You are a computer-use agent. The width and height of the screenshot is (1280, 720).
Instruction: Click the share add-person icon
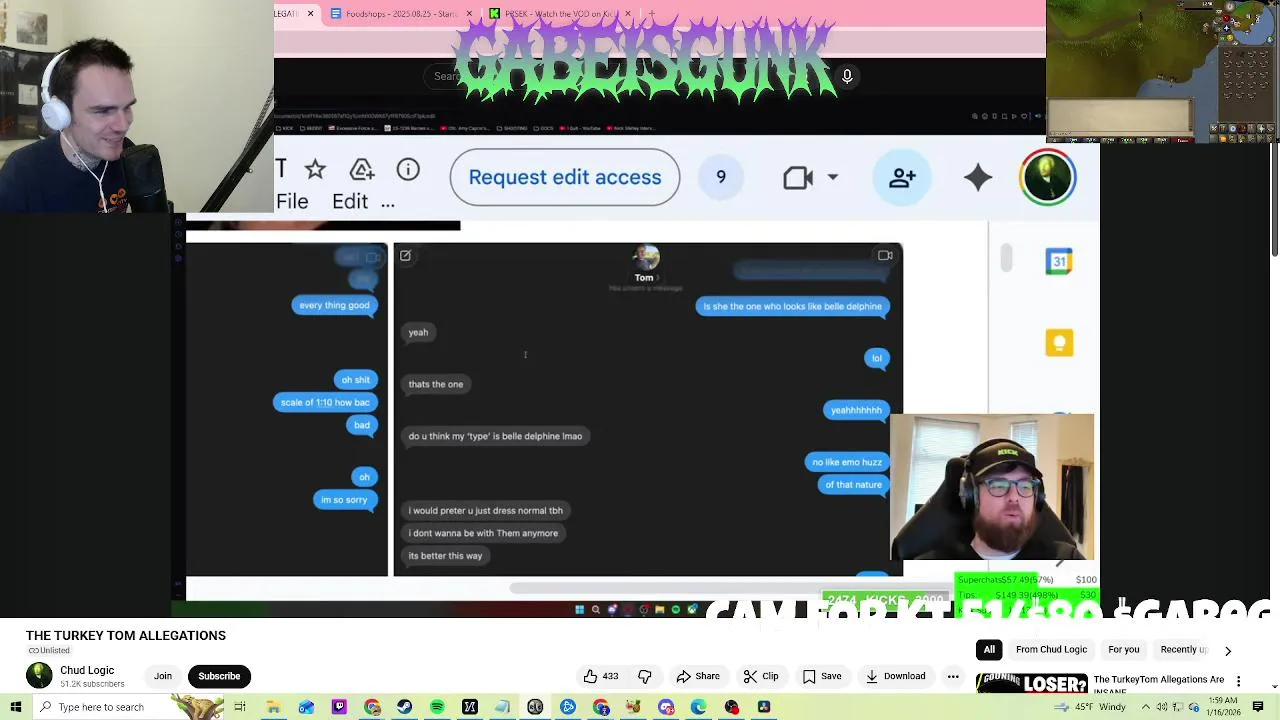coord(902,178)
